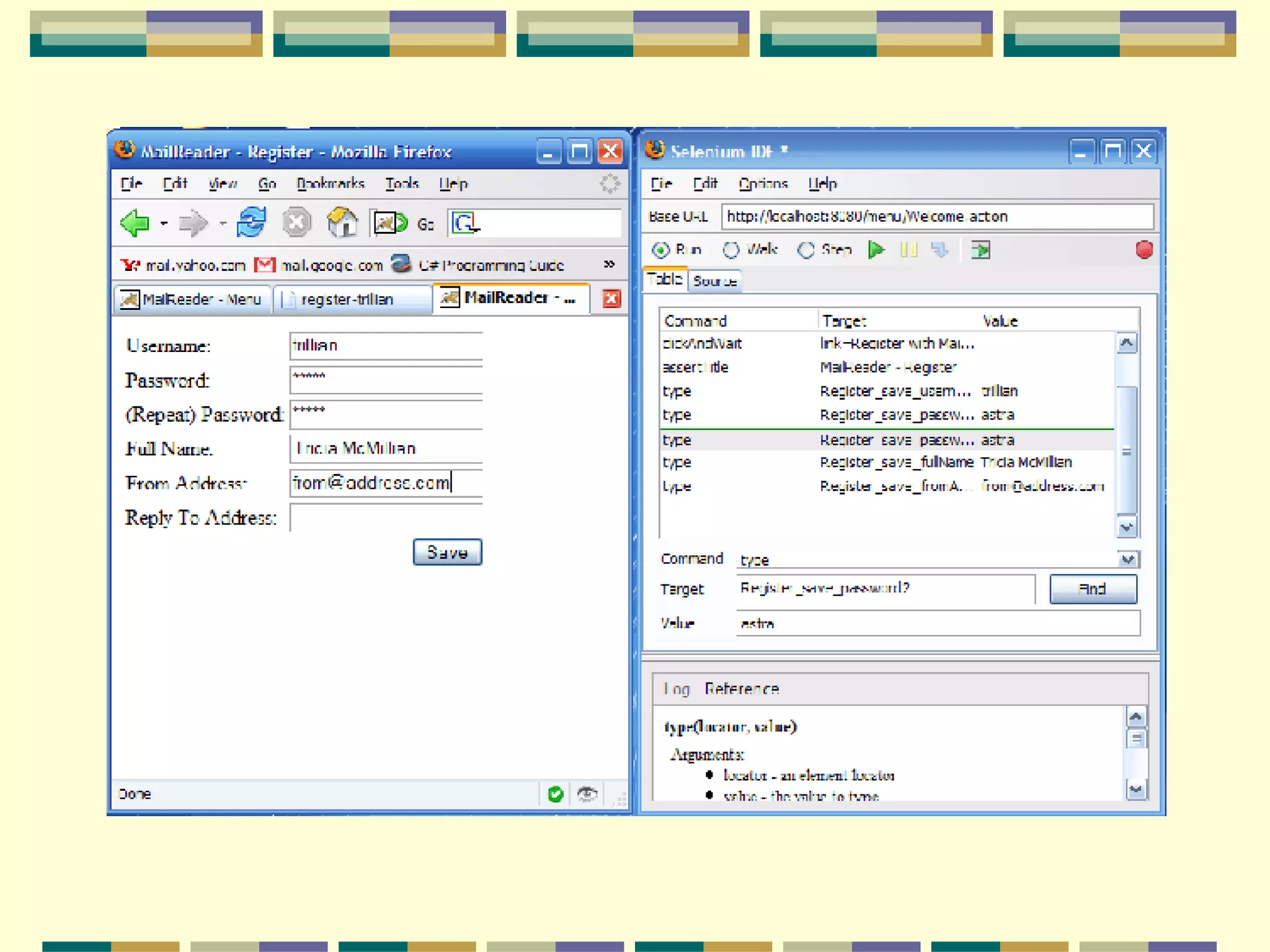The image size is (1270, 952).
Task: Open Selenium IDE Options menu
Action: [762, 183]
